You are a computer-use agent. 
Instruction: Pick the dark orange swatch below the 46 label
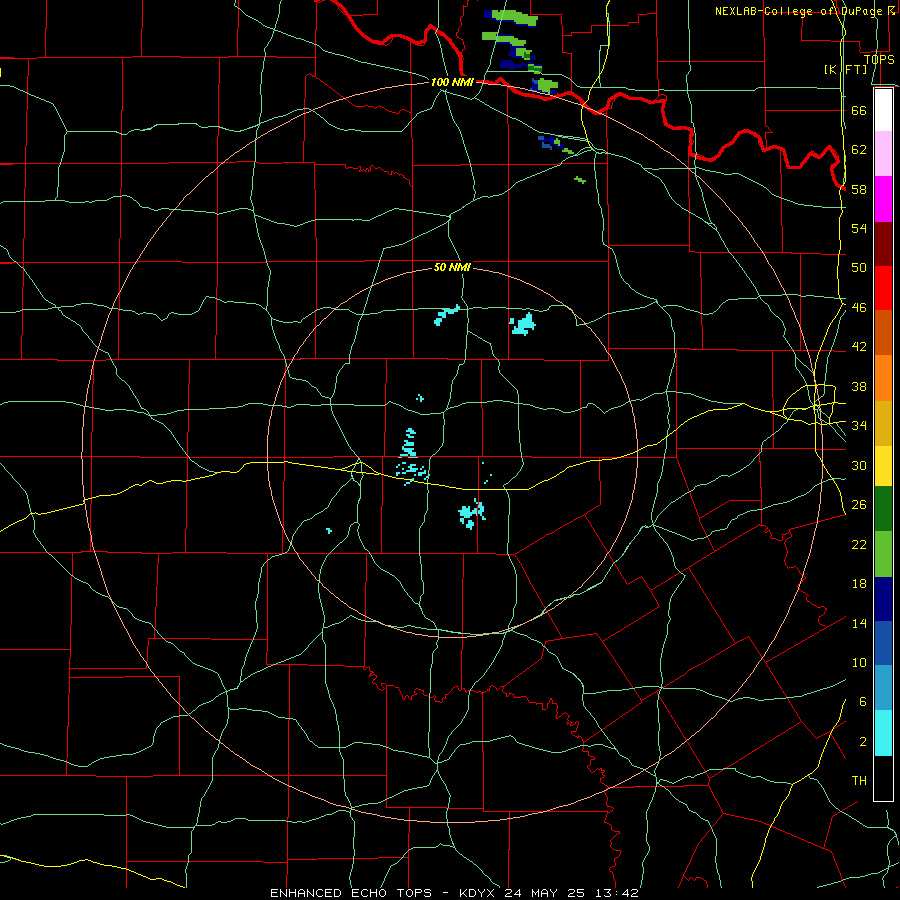pyautogui.click(x=883, y=332)
